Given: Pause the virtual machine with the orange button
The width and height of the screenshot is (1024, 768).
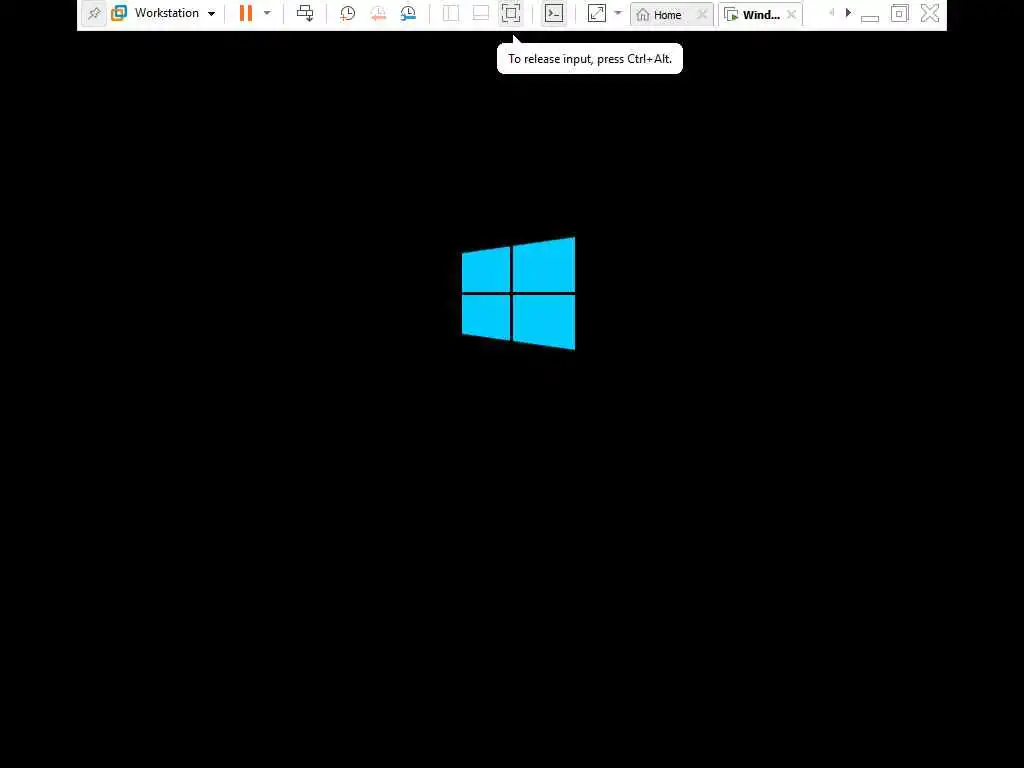Looking at the screenshot, I should pyautogui.click(x=246, y=13).
